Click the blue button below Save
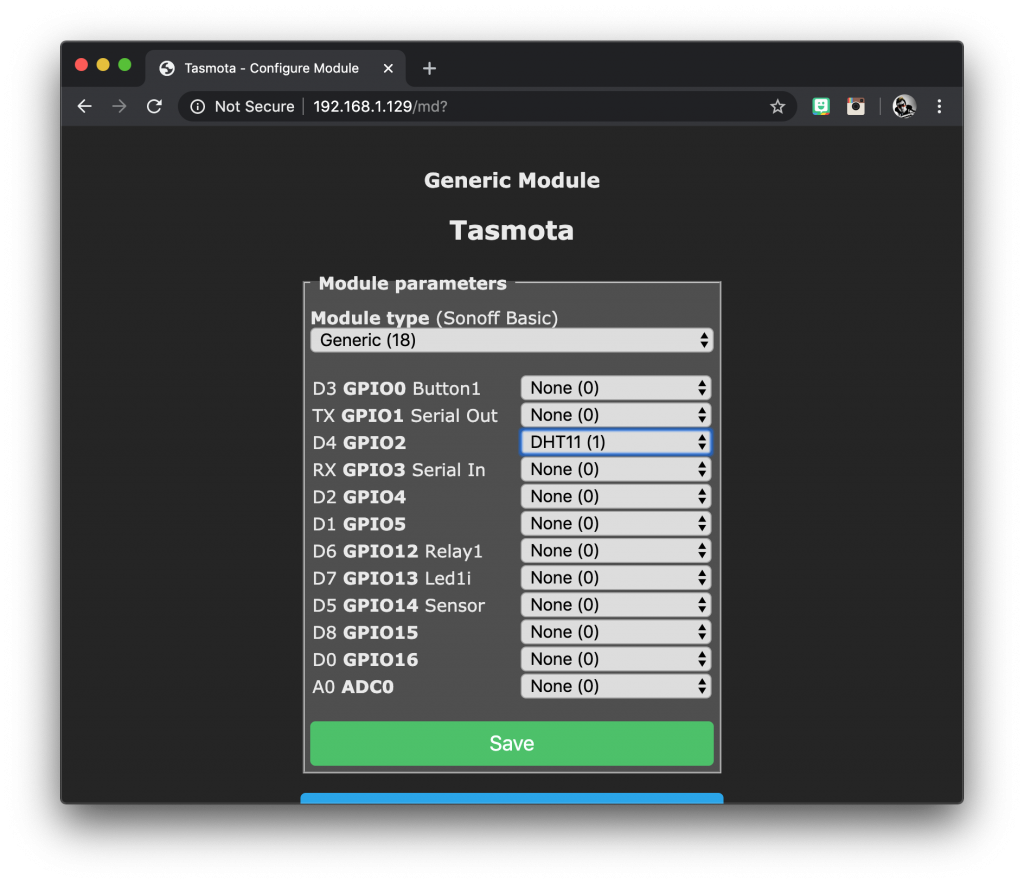The width and height of the screenshot is (1024, 884). [511, 798]
